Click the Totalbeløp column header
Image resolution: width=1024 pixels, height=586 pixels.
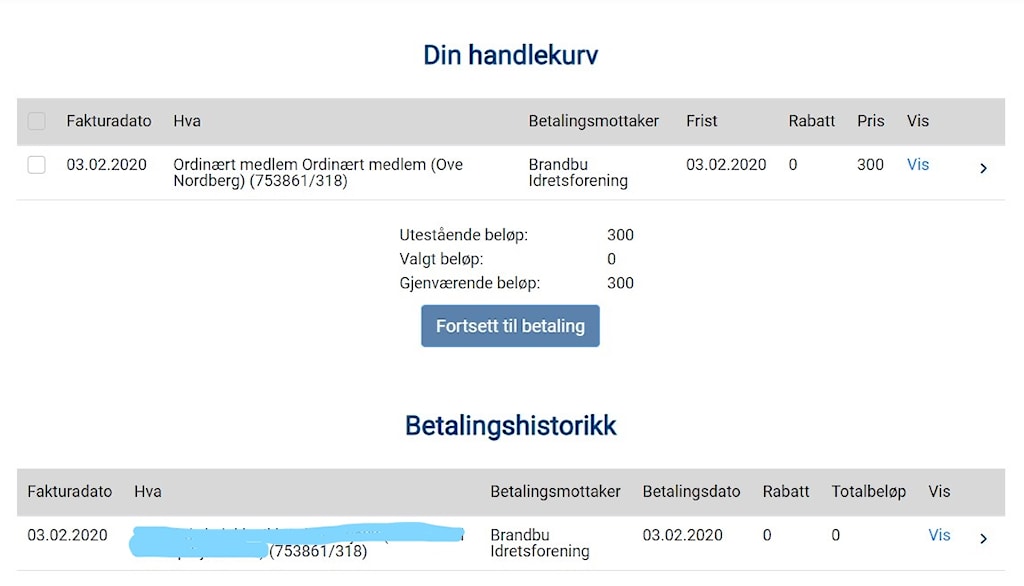(x=868, y=492)
